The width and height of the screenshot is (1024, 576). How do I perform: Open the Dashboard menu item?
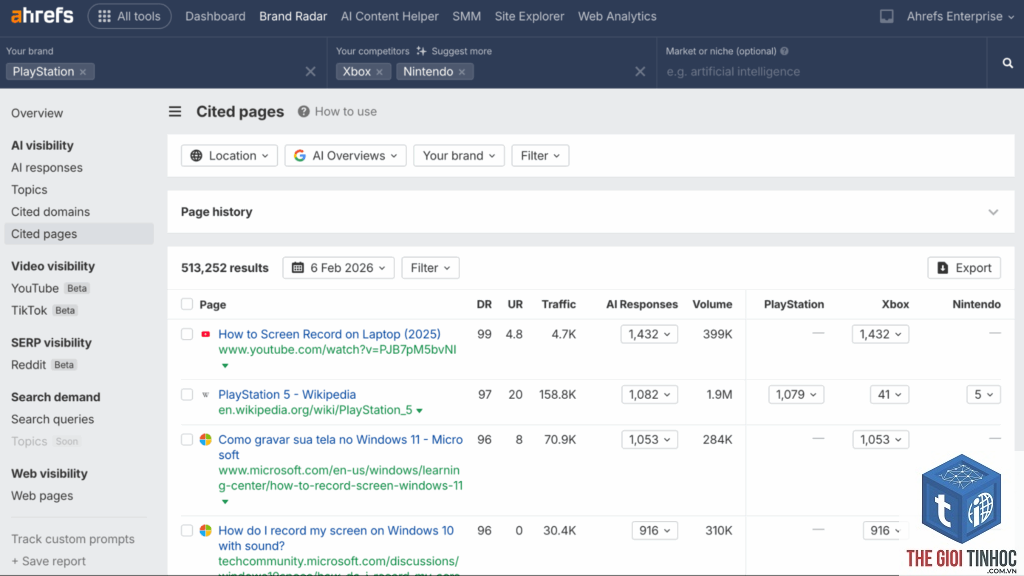(x=215, y=16)
